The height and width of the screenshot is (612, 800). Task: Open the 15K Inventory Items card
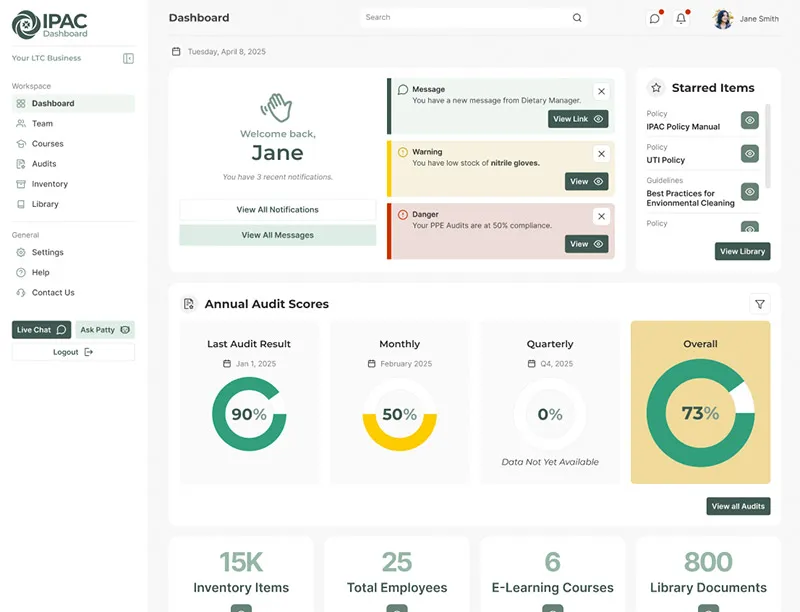pos(241,574)
